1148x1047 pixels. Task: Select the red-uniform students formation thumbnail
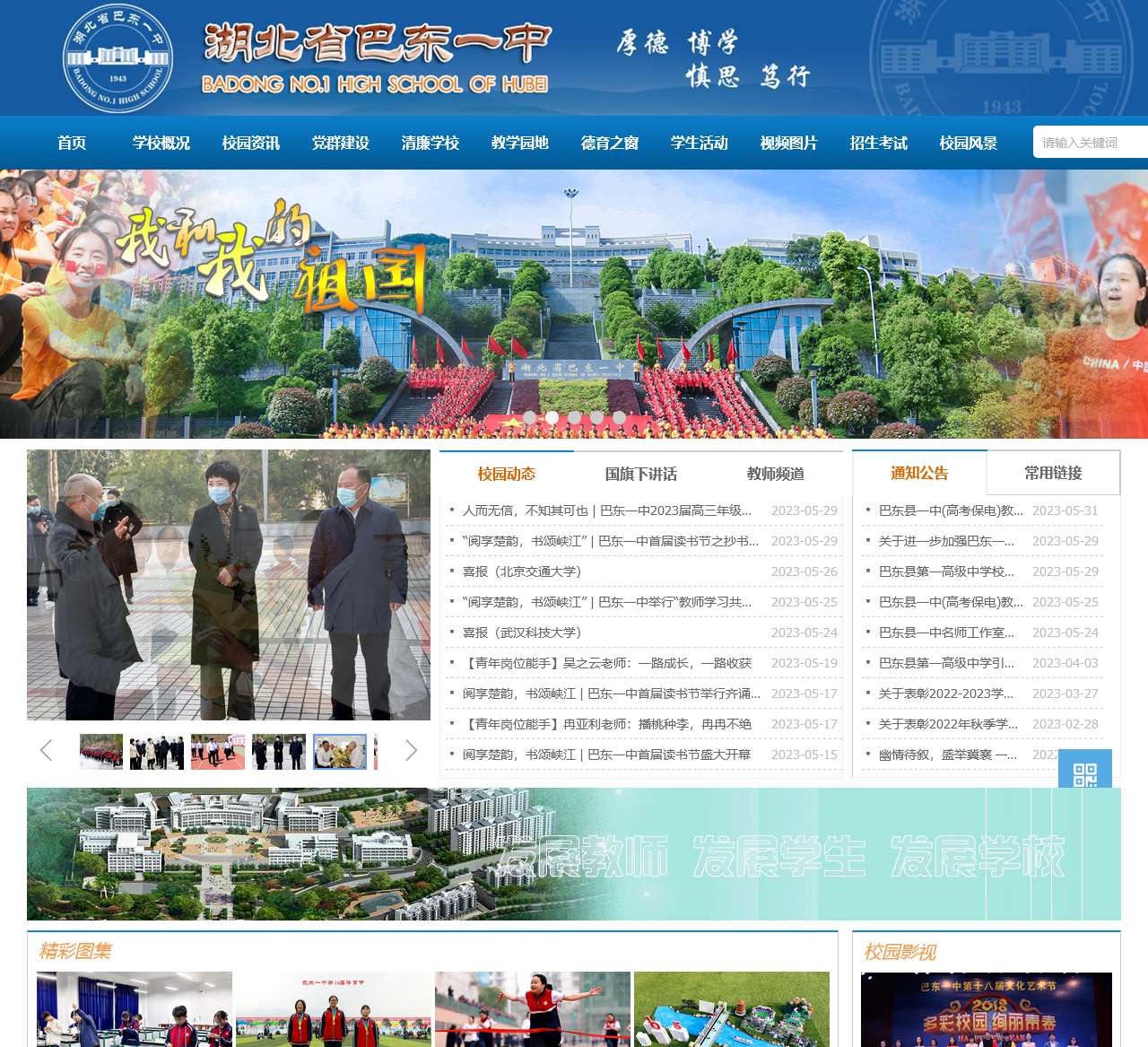(x=101, y=752)
